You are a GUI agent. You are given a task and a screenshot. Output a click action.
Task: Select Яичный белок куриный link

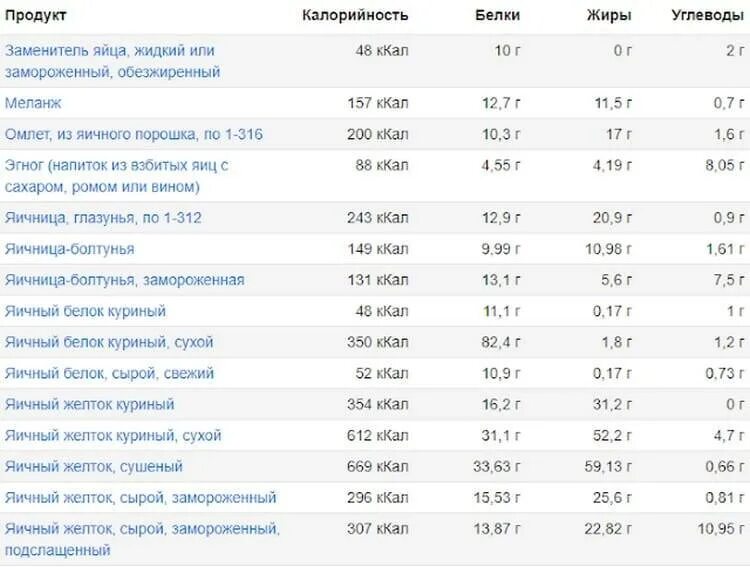[x=86, y=311]
